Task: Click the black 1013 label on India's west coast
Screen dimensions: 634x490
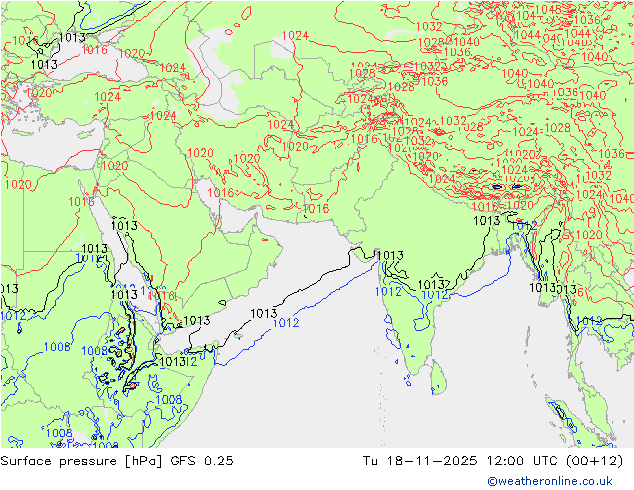Action: pos(390,256)
